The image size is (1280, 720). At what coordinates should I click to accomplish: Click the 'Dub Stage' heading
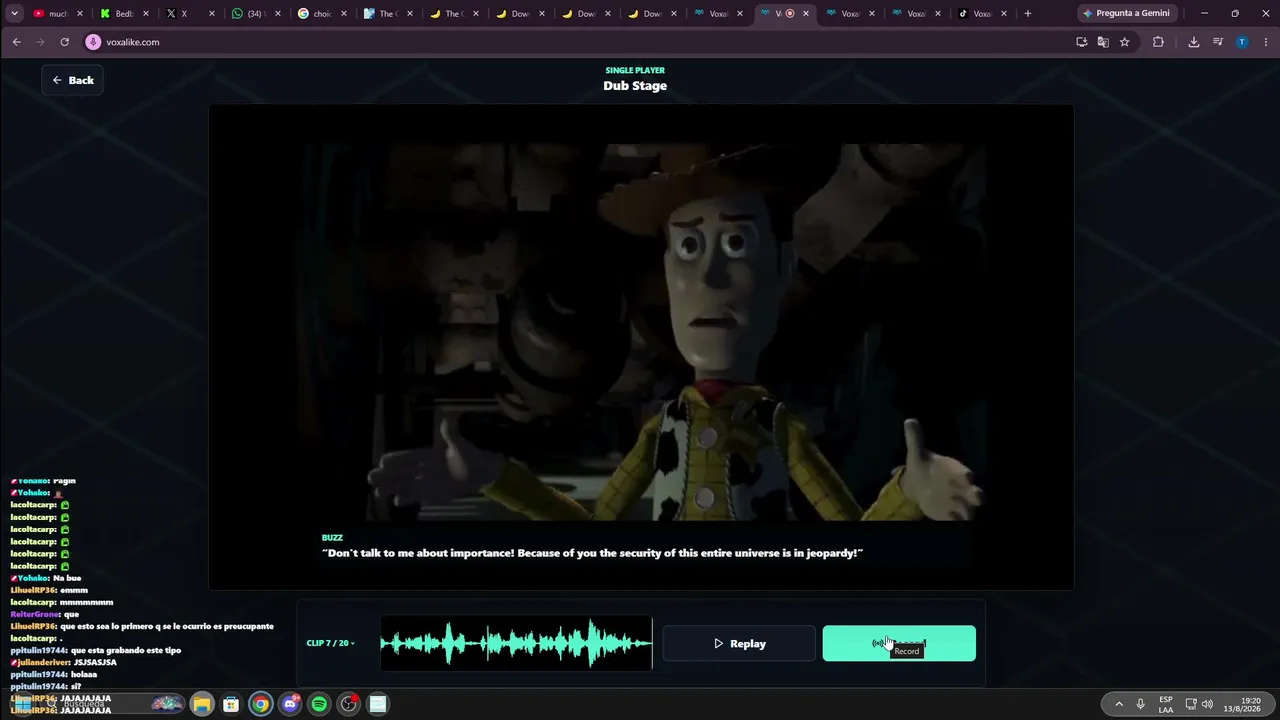click(635, 86)
